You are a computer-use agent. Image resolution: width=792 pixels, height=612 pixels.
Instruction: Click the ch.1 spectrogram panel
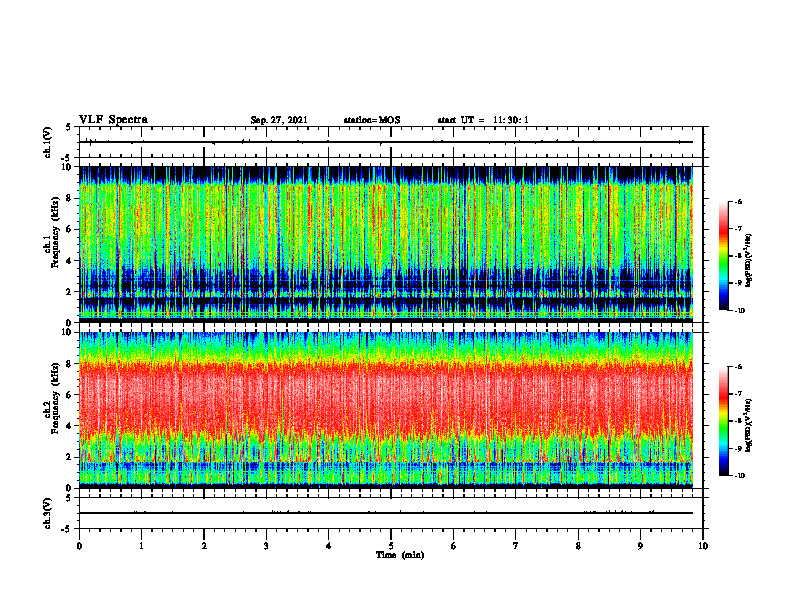point(386,244)
